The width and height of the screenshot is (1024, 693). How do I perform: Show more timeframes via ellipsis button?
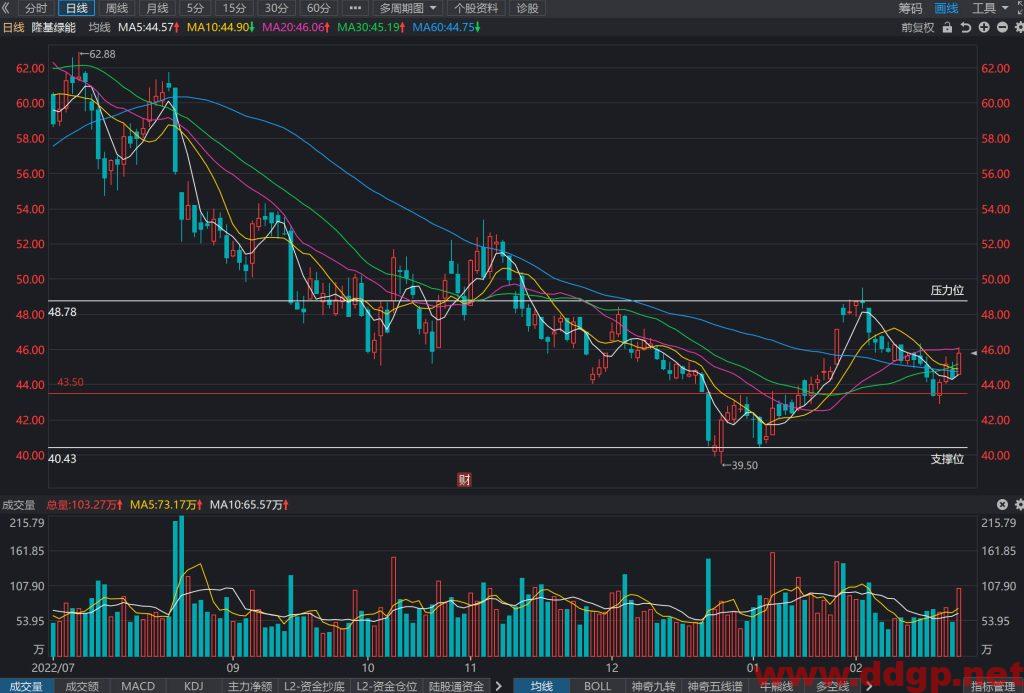pyautogui.click(x=355, y=8)
